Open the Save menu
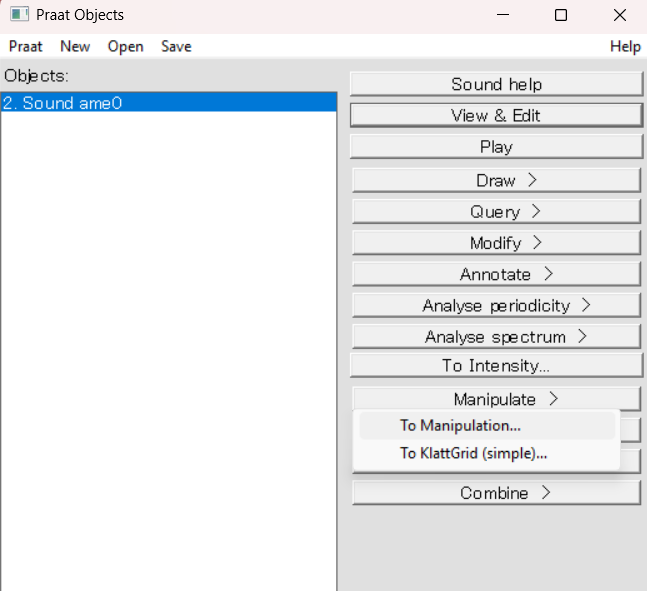 176,46
